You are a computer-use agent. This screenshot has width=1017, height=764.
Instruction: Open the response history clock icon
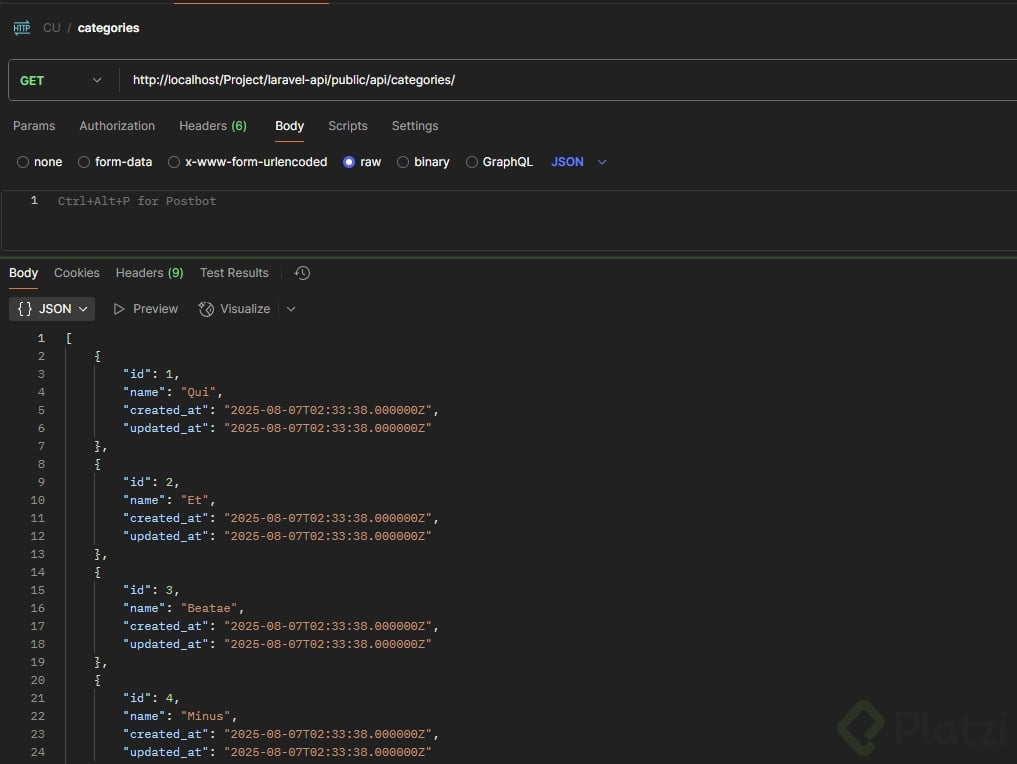[302, 273]
